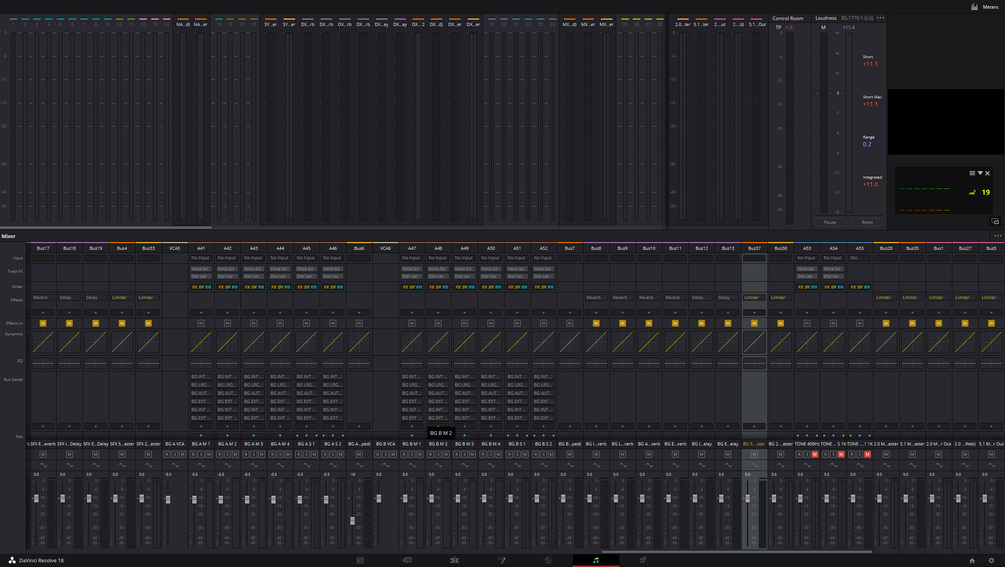Toggle the Meters panel button

984,7
